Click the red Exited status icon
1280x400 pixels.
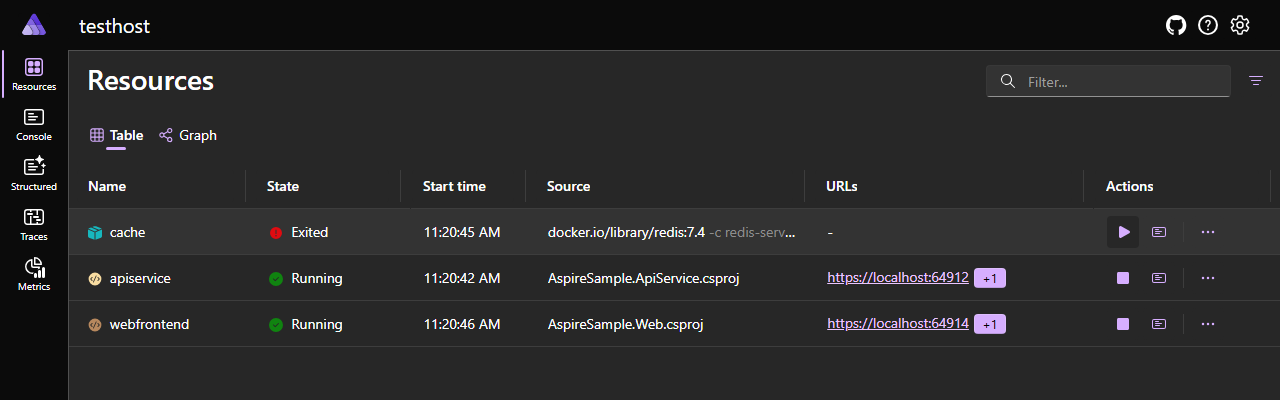tap(276, 232)
